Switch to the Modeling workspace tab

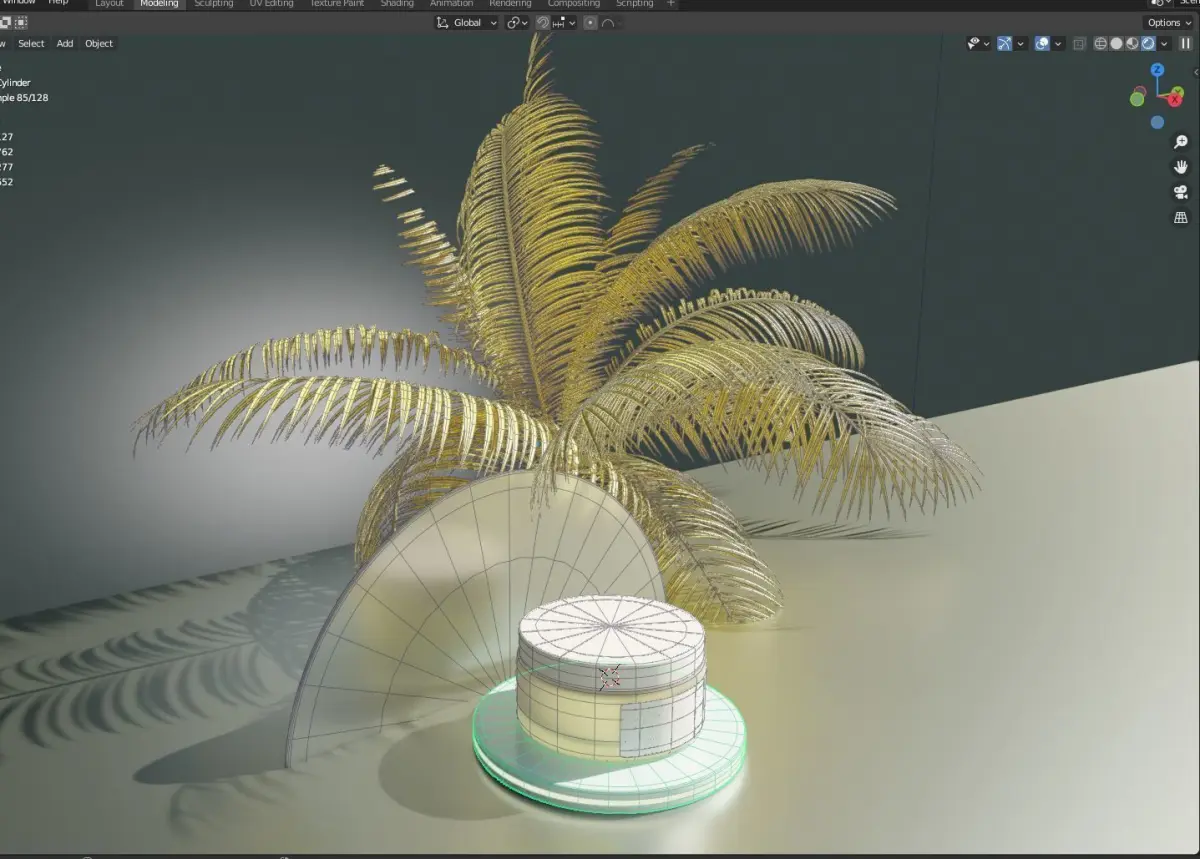[x=159, y=4]
